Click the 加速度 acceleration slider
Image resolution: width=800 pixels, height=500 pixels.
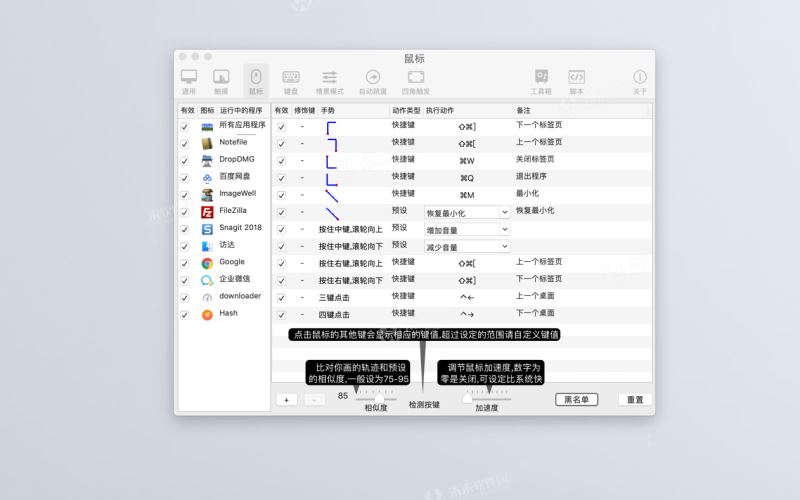click(487, 398)
